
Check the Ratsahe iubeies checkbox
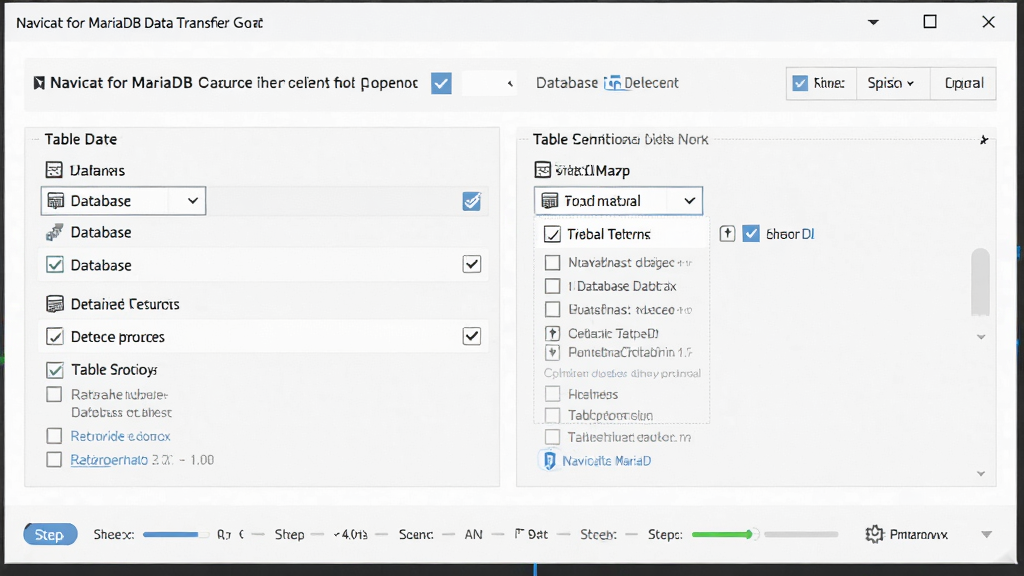pos(54,394)
